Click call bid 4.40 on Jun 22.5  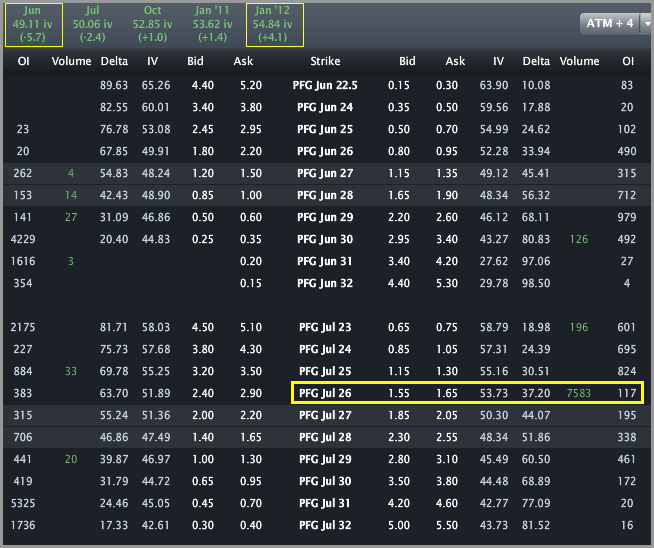pos(203,85)
